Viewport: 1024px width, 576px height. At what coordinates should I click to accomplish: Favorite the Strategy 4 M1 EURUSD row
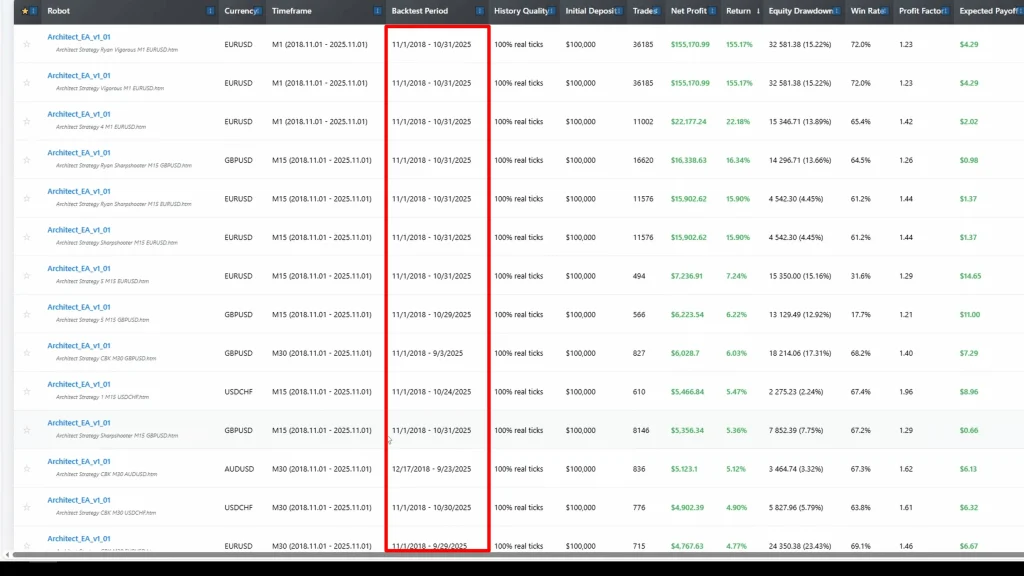click(27, 122)
